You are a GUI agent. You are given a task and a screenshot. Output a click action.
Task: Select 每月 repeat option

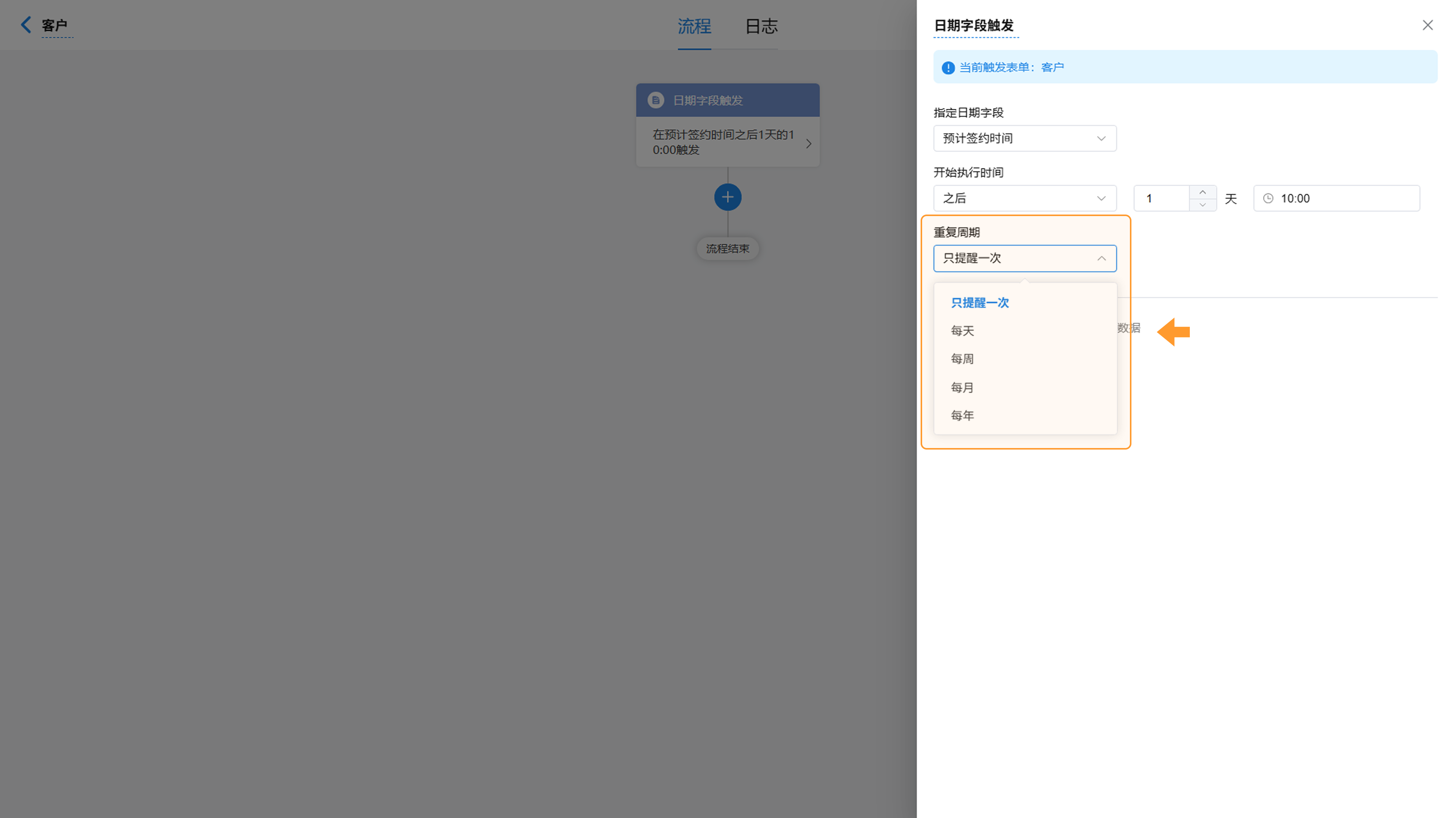1025,387
